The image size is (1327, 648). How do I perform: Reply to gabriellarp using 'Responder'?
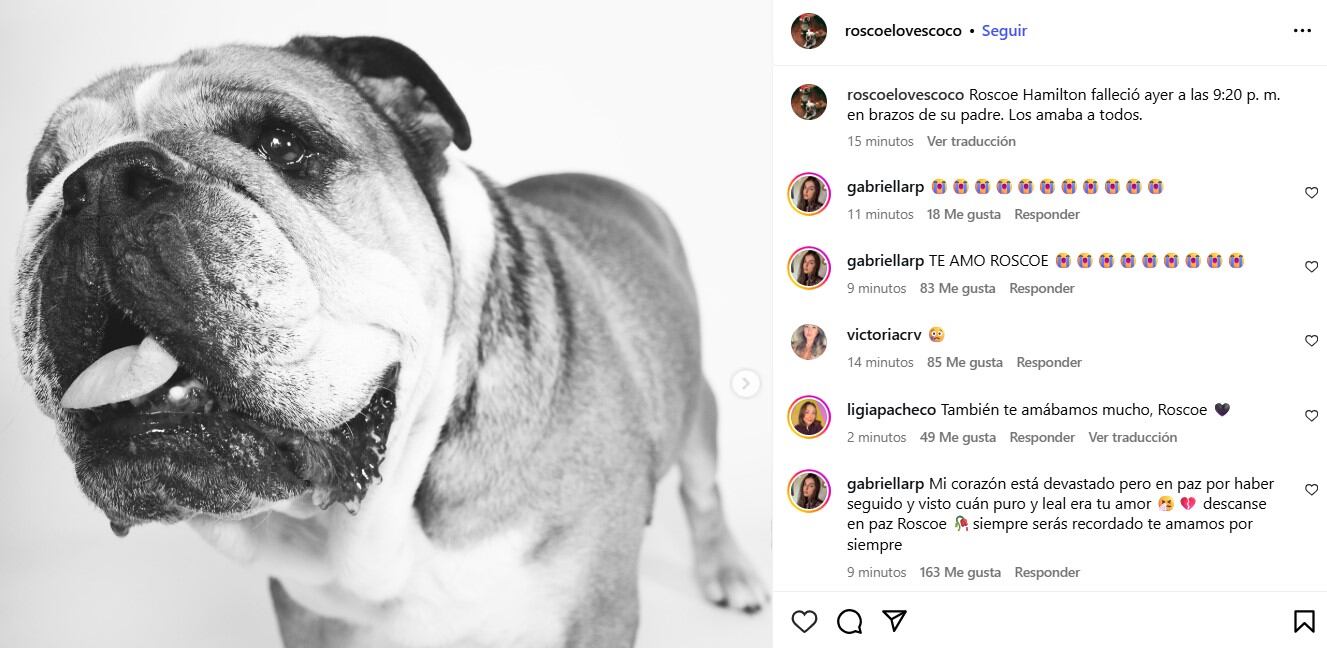(1048, 214)
